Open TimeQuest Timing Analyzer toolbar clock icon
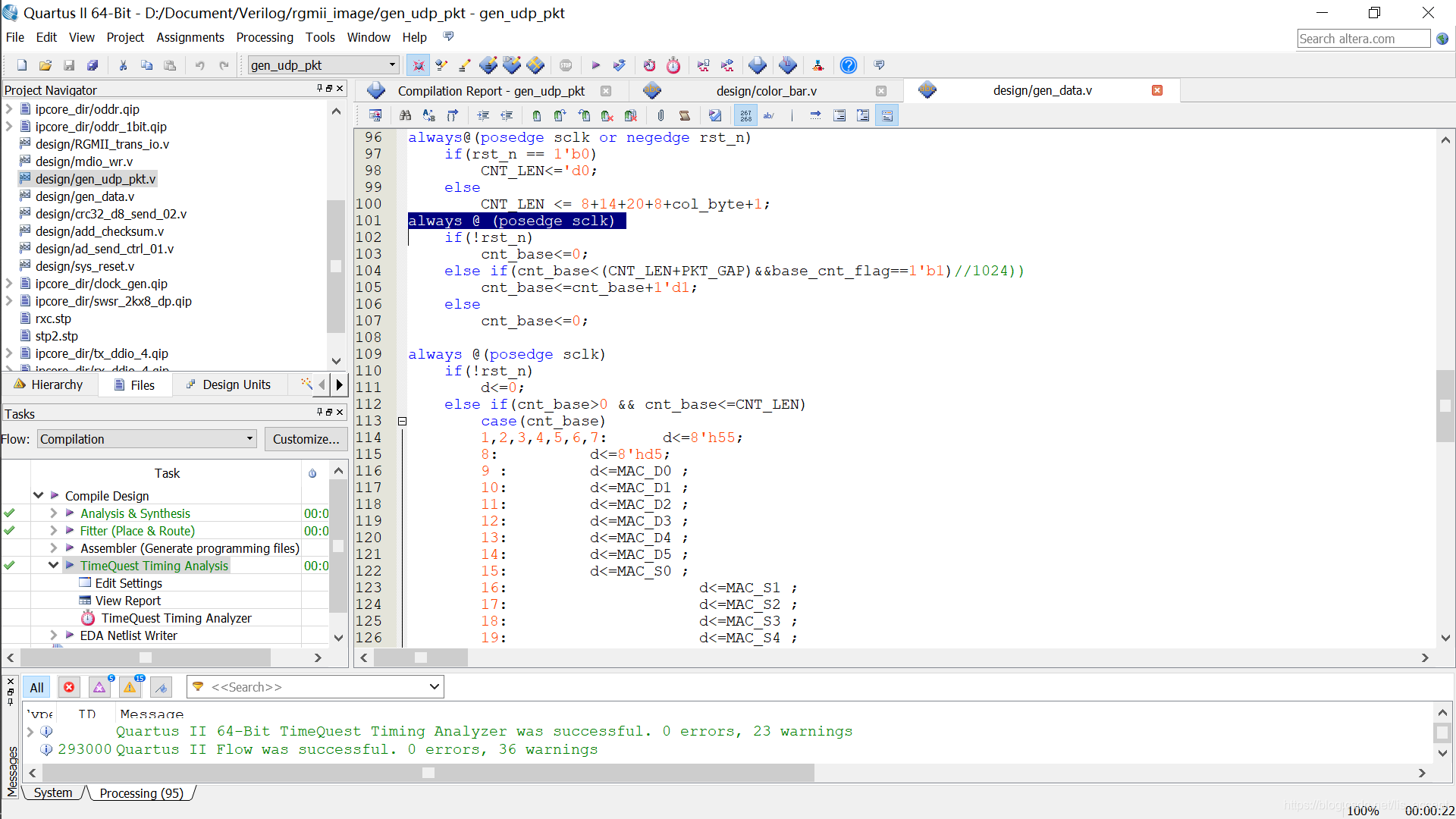Screen dimensions: 1456x819 pos(673,65)
